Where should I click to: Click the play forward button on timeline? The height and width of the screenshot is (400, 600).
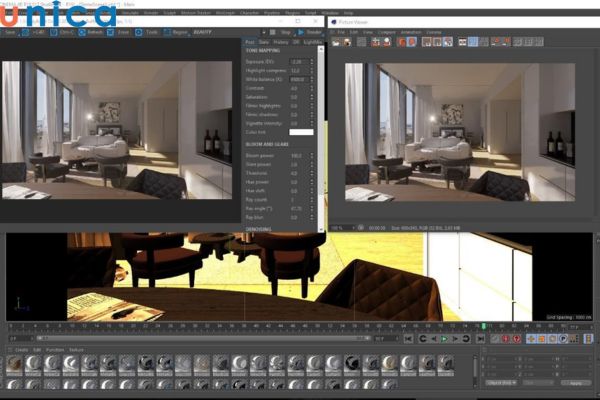pyautogui.click(x=446, y=339)
